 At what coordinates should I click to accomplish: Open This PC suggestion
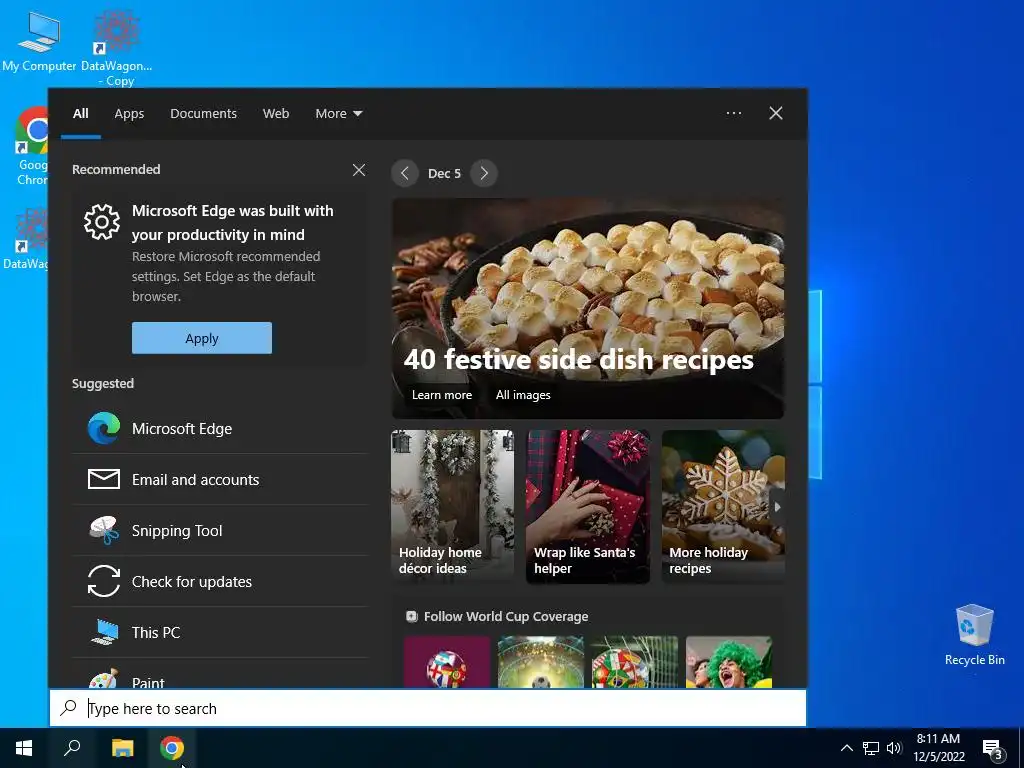click(x=219, y=632)
